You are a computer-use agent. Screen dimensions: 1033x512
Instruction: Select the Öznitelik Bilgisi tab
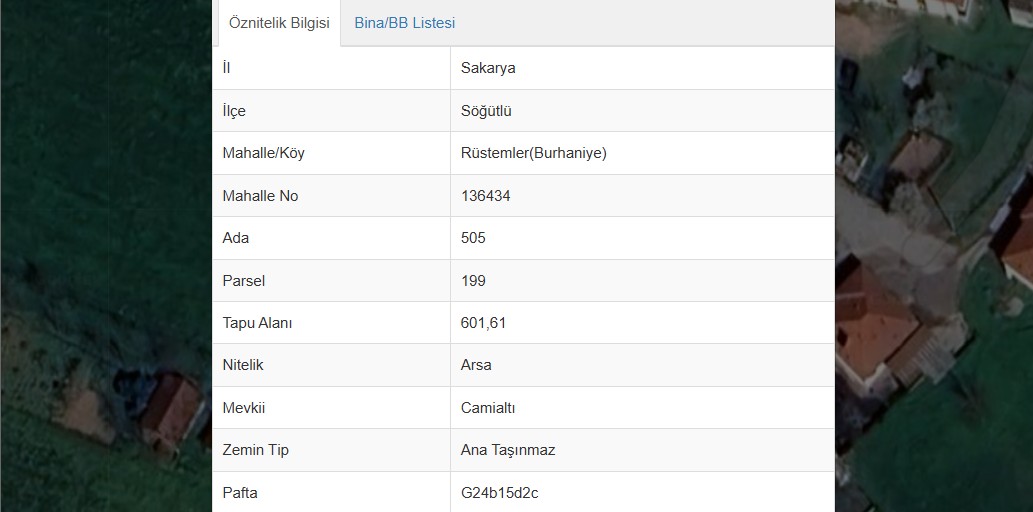(x=279, y=23)
